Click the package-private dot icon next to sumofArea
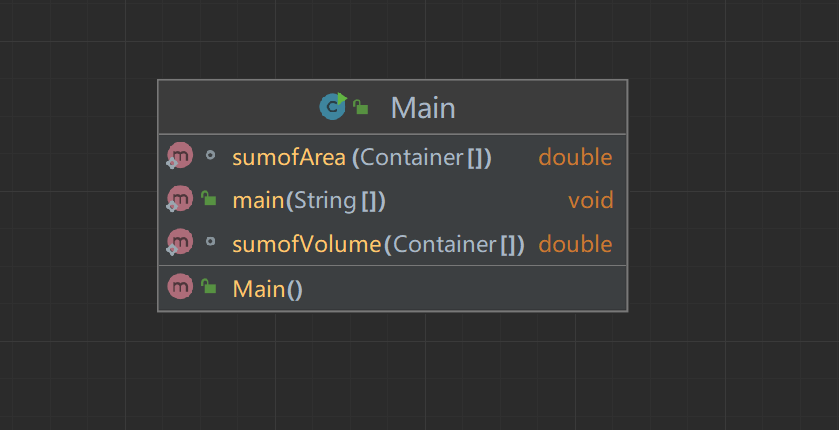The image size is (839, 430). click(x=210, y=156)
